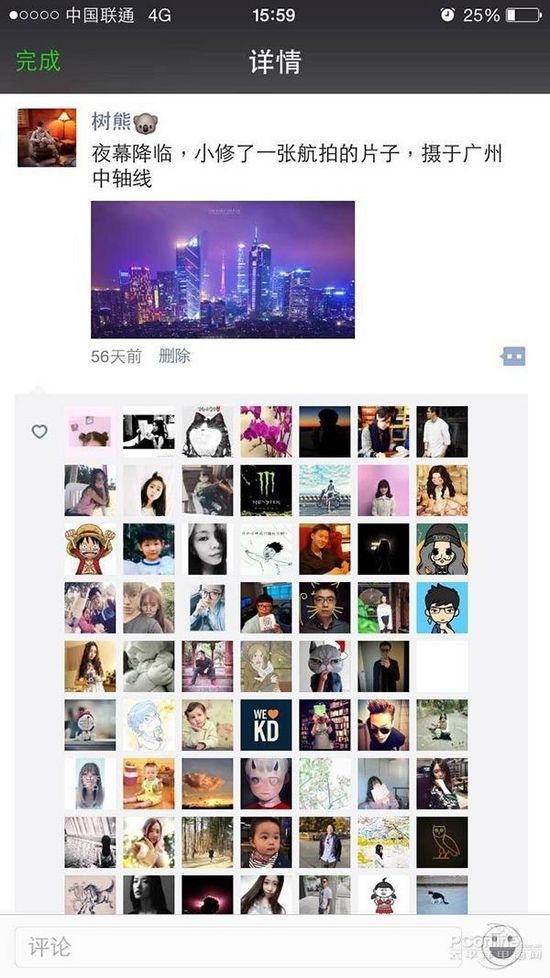Open the Monster Energy logo avatar

(x=266, y=490)
